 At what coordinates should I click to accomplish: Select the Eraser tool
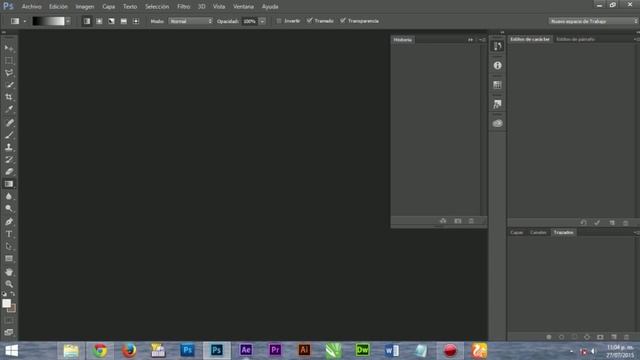click(x=9, y=171)
